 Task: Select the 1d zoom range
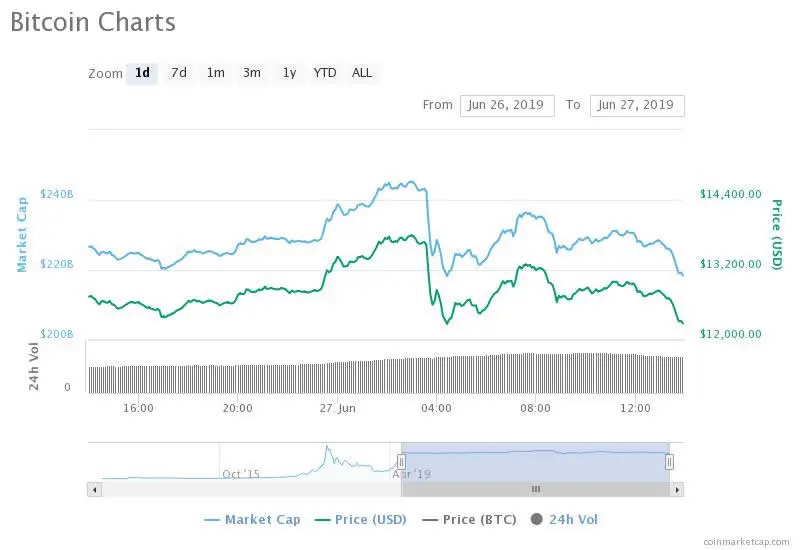pos(142,73)
